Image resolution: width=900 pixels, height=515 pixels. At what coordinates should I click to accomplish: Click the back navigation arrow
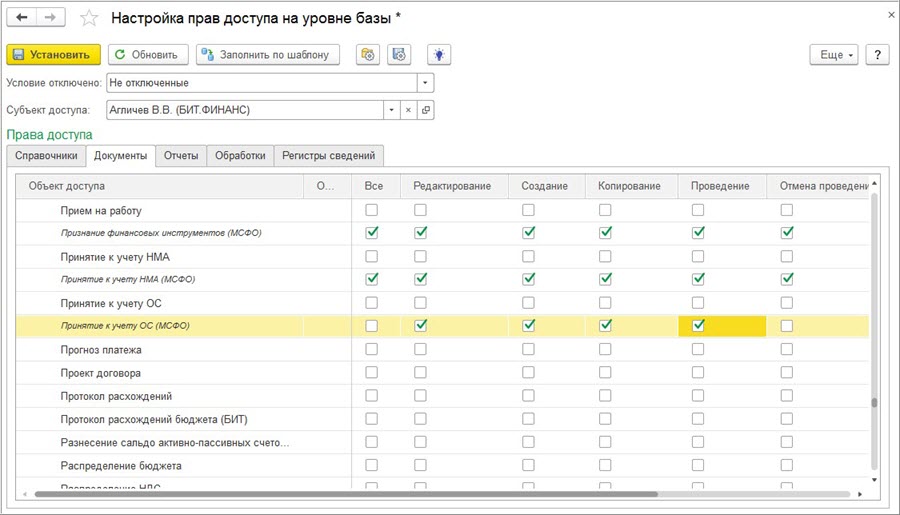tap(22, 18)
